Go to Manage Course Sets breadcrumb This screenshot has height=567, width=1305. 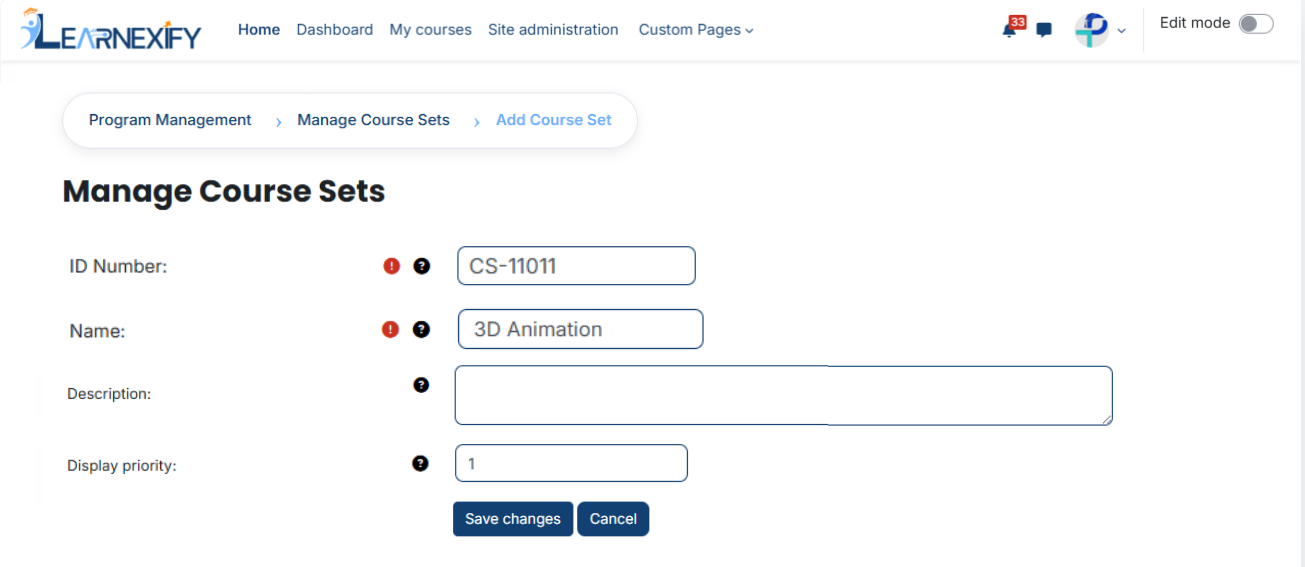click(x=374, y=120)
